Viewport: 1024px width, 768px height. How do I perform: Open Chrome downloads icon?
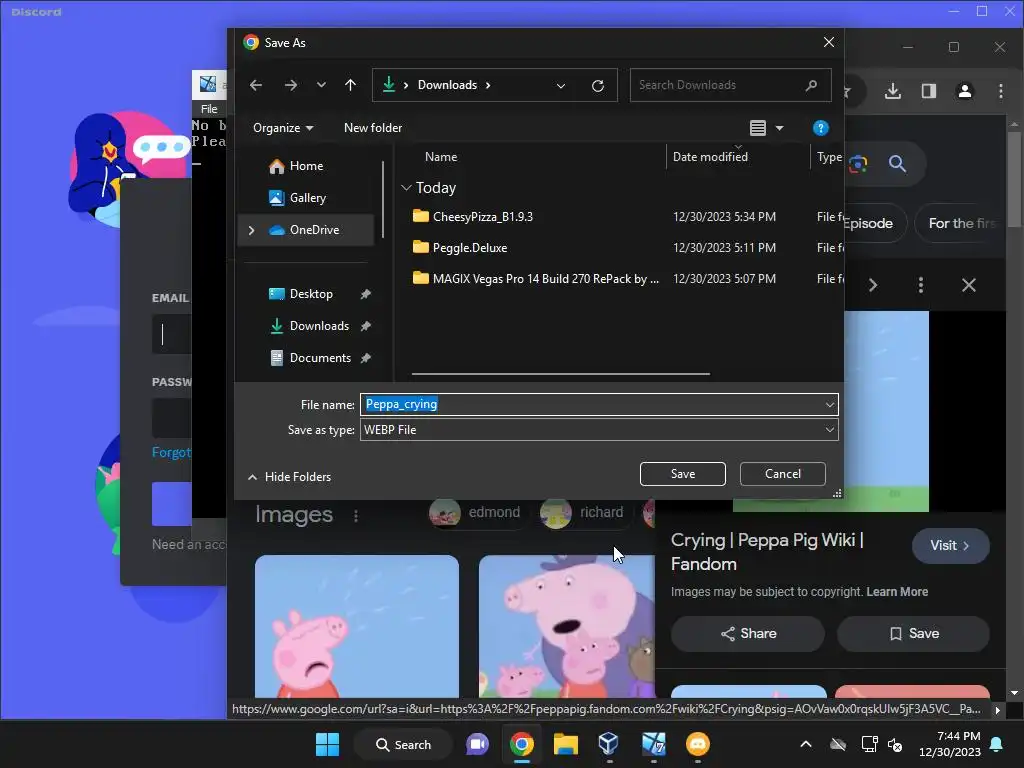(x=893, y=91)
